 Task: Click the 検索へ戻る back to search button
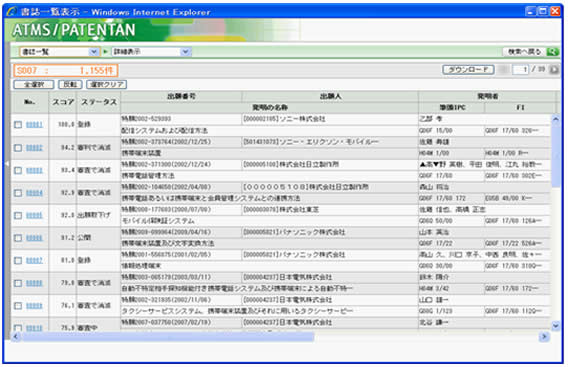[x=525, y=52]
